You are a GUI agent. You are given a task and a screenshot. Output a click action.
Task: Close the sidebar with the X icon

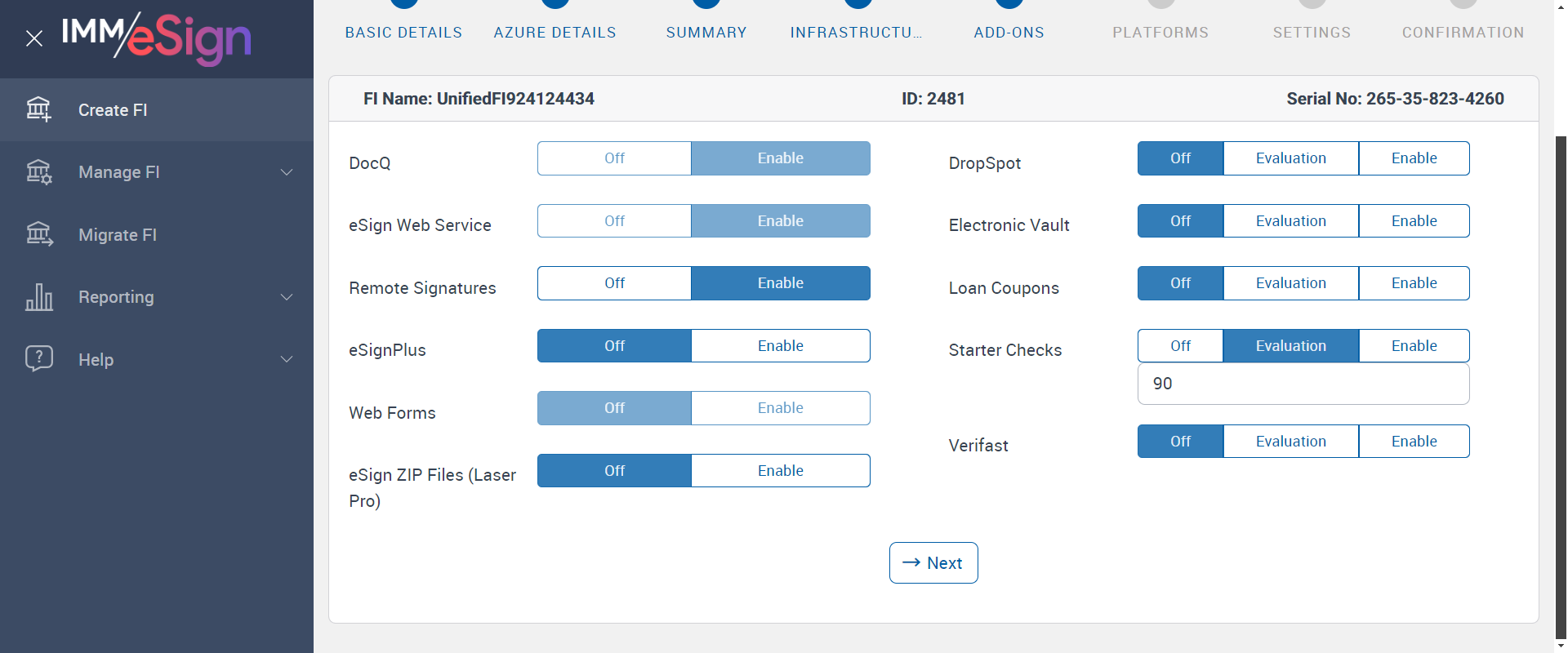point(34,38)
